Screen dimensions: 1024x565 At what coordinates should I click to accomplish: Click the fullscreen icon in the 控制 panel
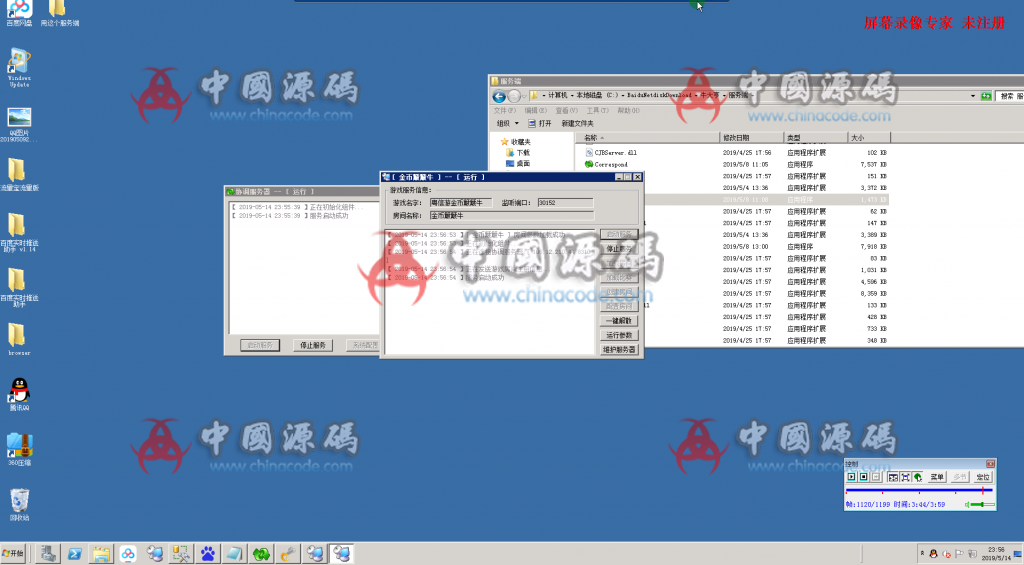pos(905,477)
